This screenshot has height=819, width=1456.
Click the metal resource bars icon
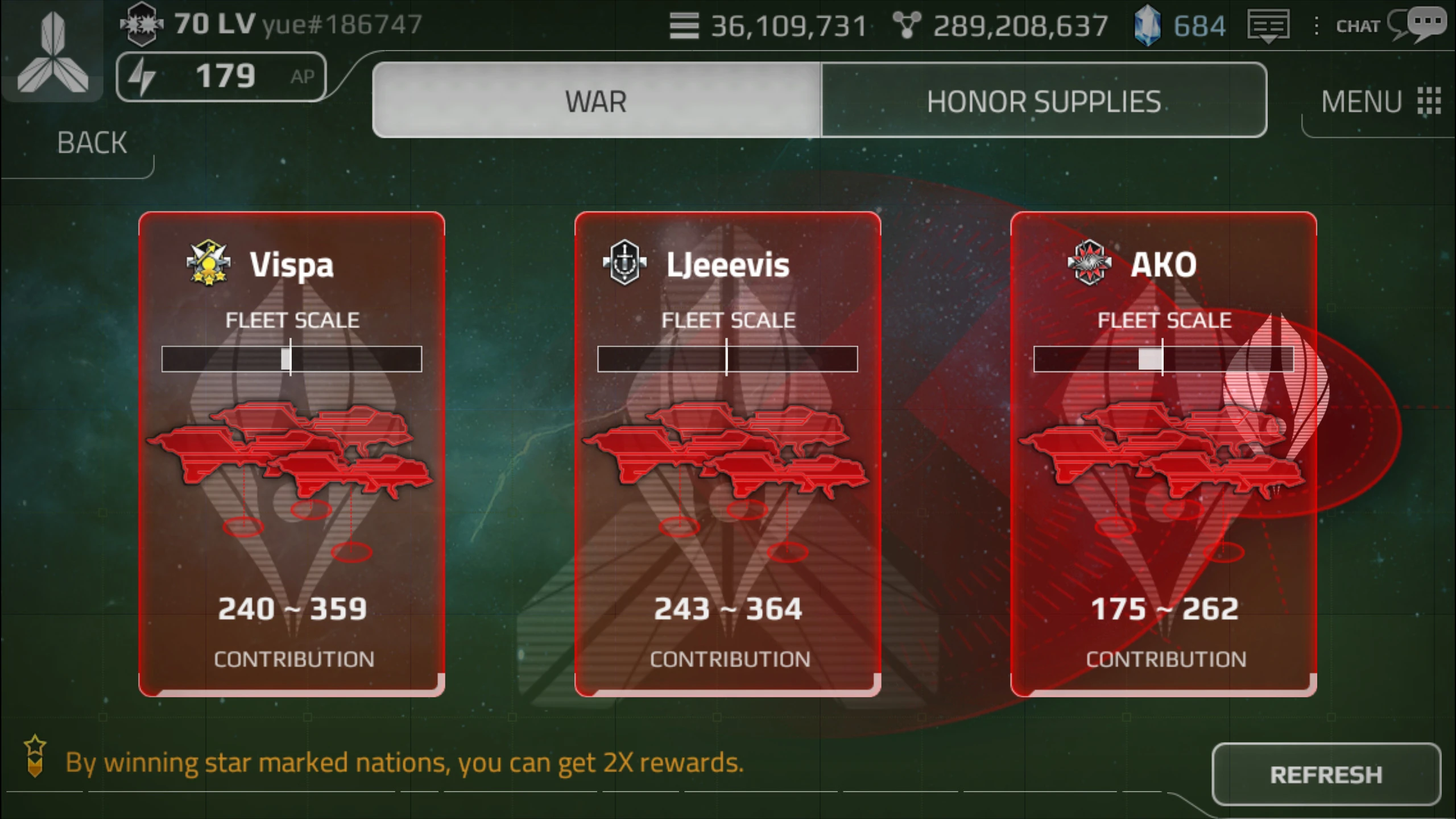pyautogui.click(x=684, y=26)
